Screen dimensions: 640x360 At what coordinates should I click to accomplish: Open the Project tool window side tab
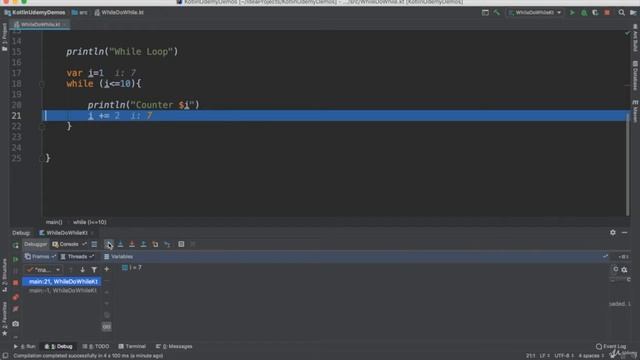pos(4,38)
